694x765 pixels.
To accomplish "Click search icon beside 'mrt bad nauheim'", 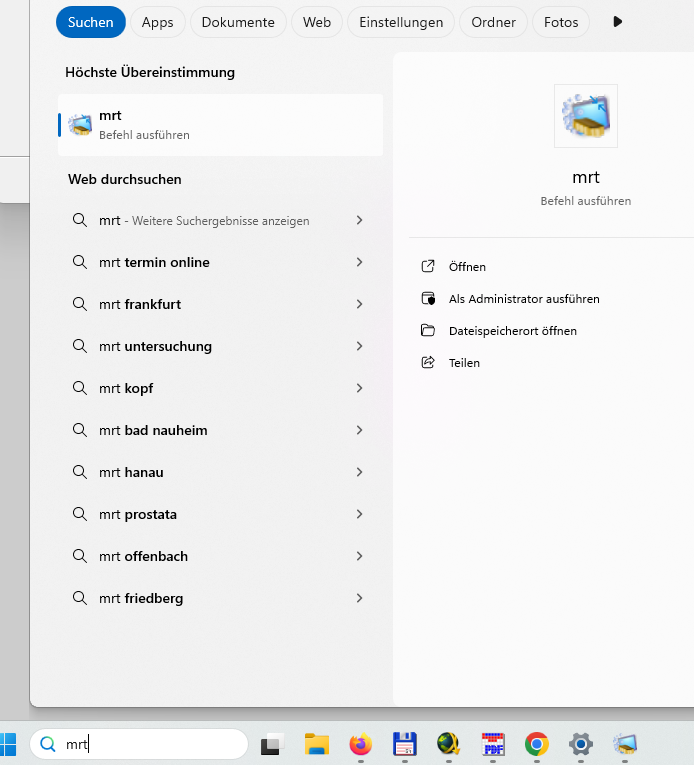I will 80,430.
